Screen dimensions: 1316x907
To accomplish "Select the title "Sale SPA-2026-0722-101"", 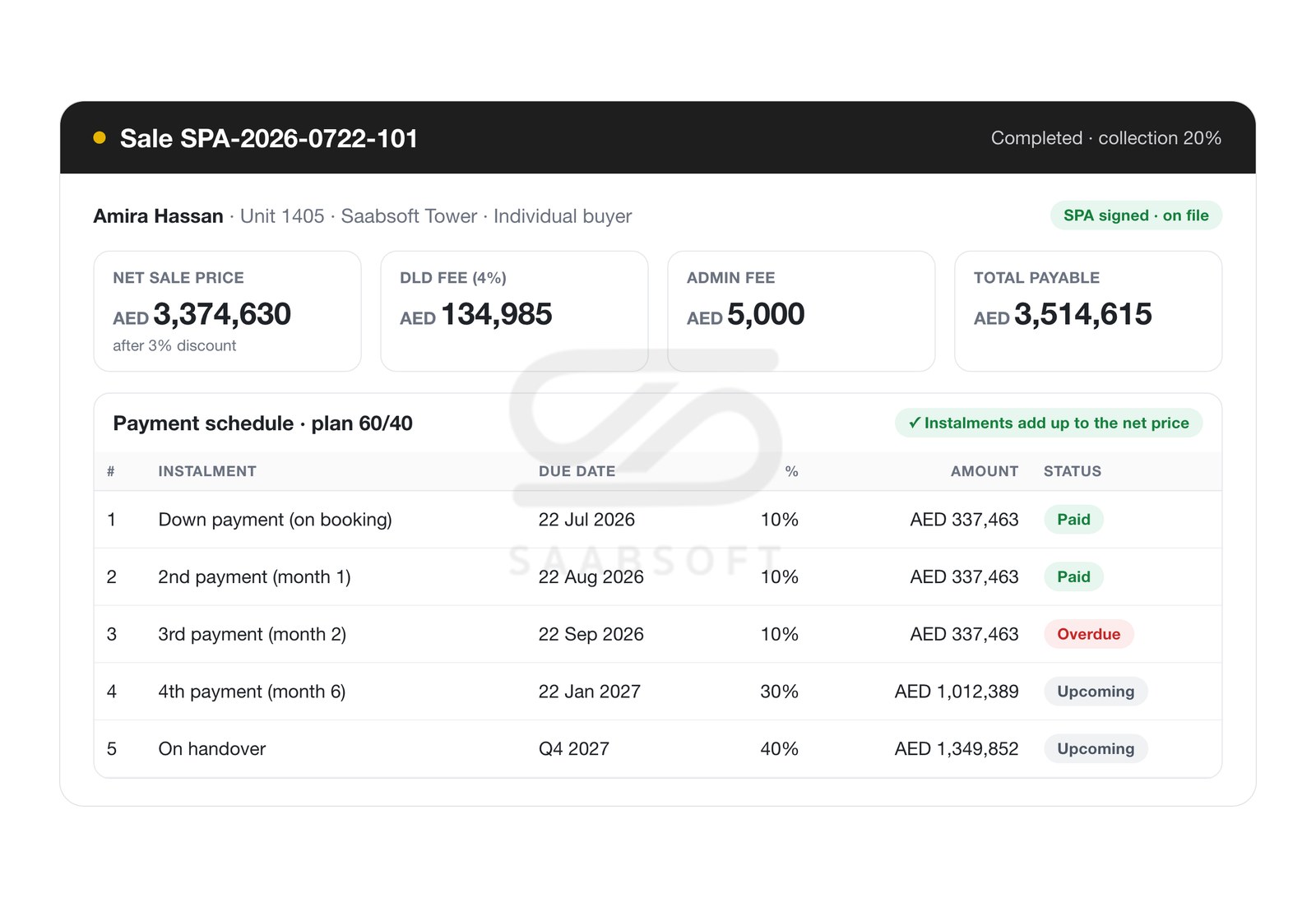I will click(x=269, y=138).
